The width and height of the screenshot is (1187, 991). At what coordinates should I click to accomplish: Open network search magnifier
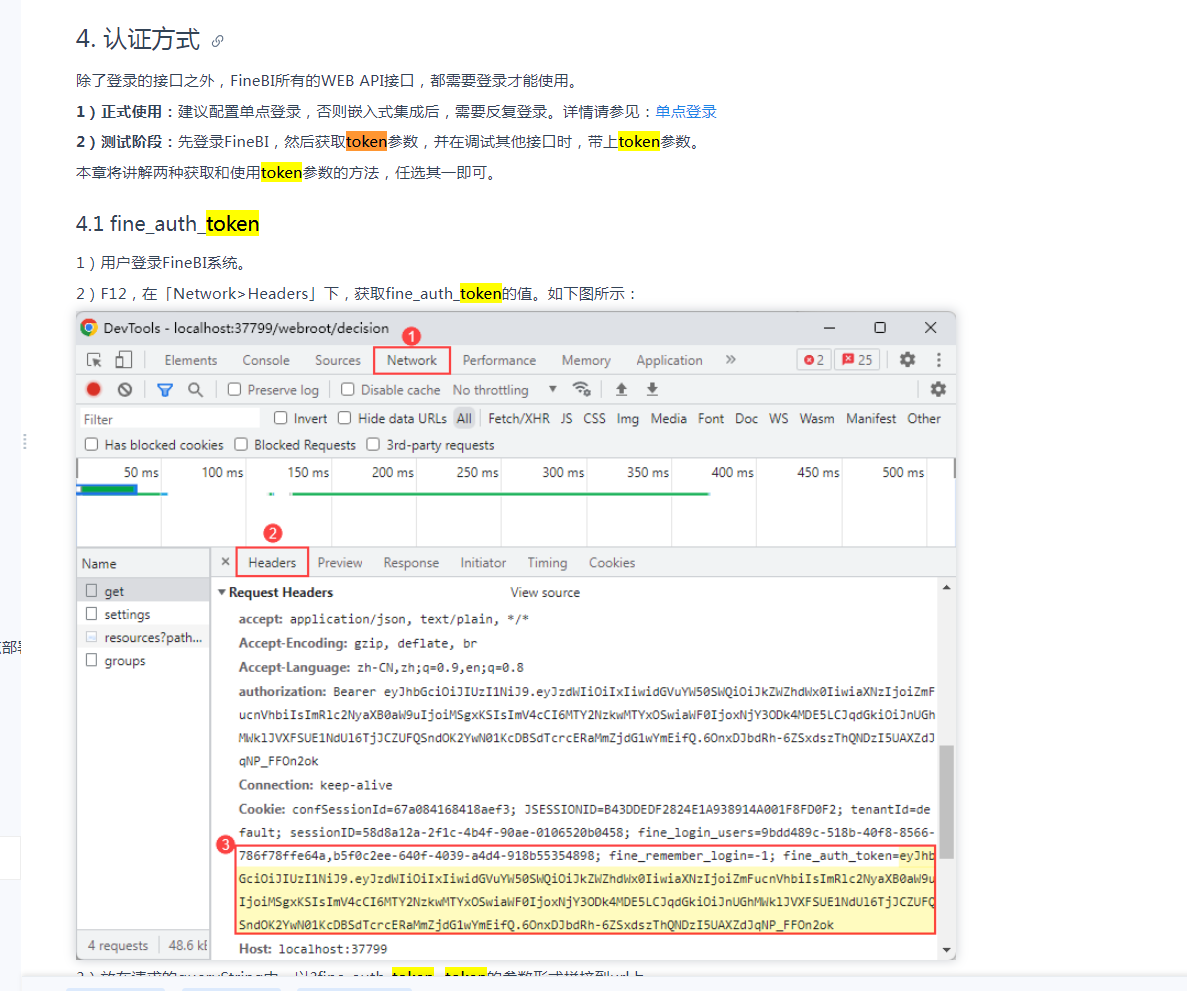click(195, 389)
